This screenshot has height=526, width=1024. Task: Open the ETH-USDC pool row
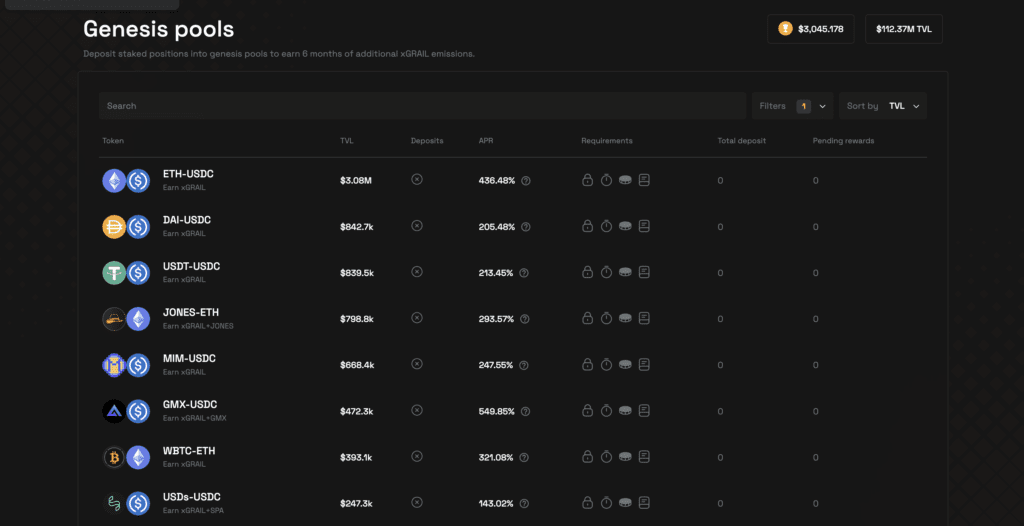coord(513,180)
